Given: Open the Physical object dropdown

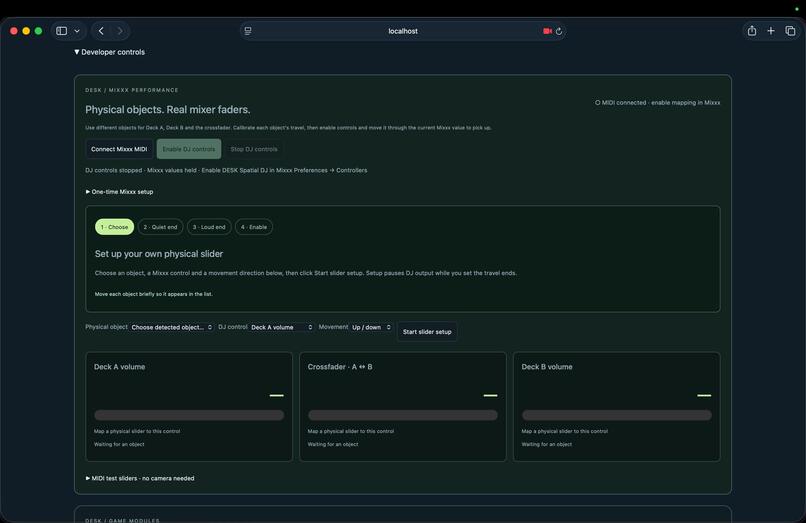Looking at the screenshot, I should point(171,327).
